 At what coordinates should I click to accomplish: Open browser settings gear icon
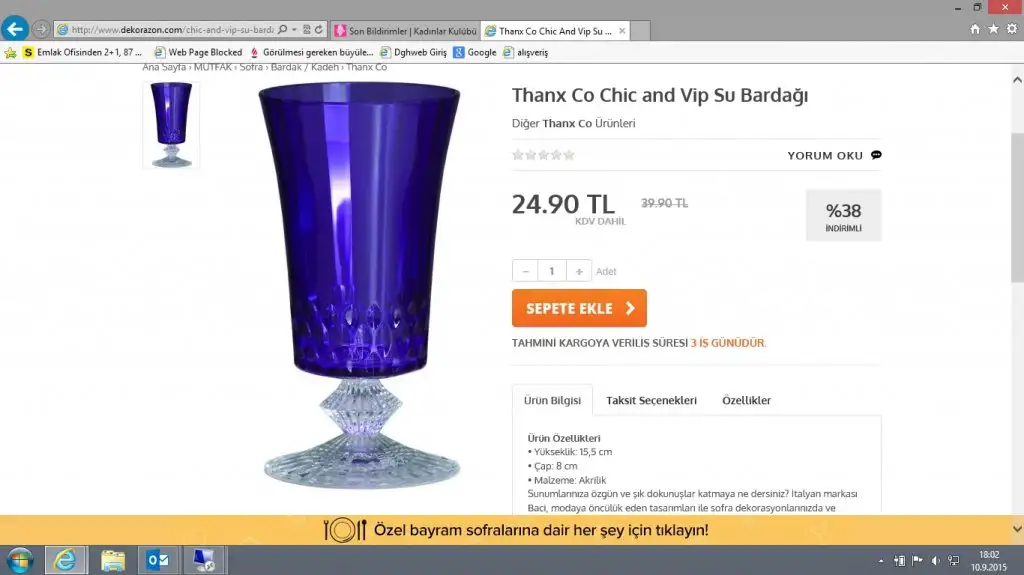pos(1012,29)
